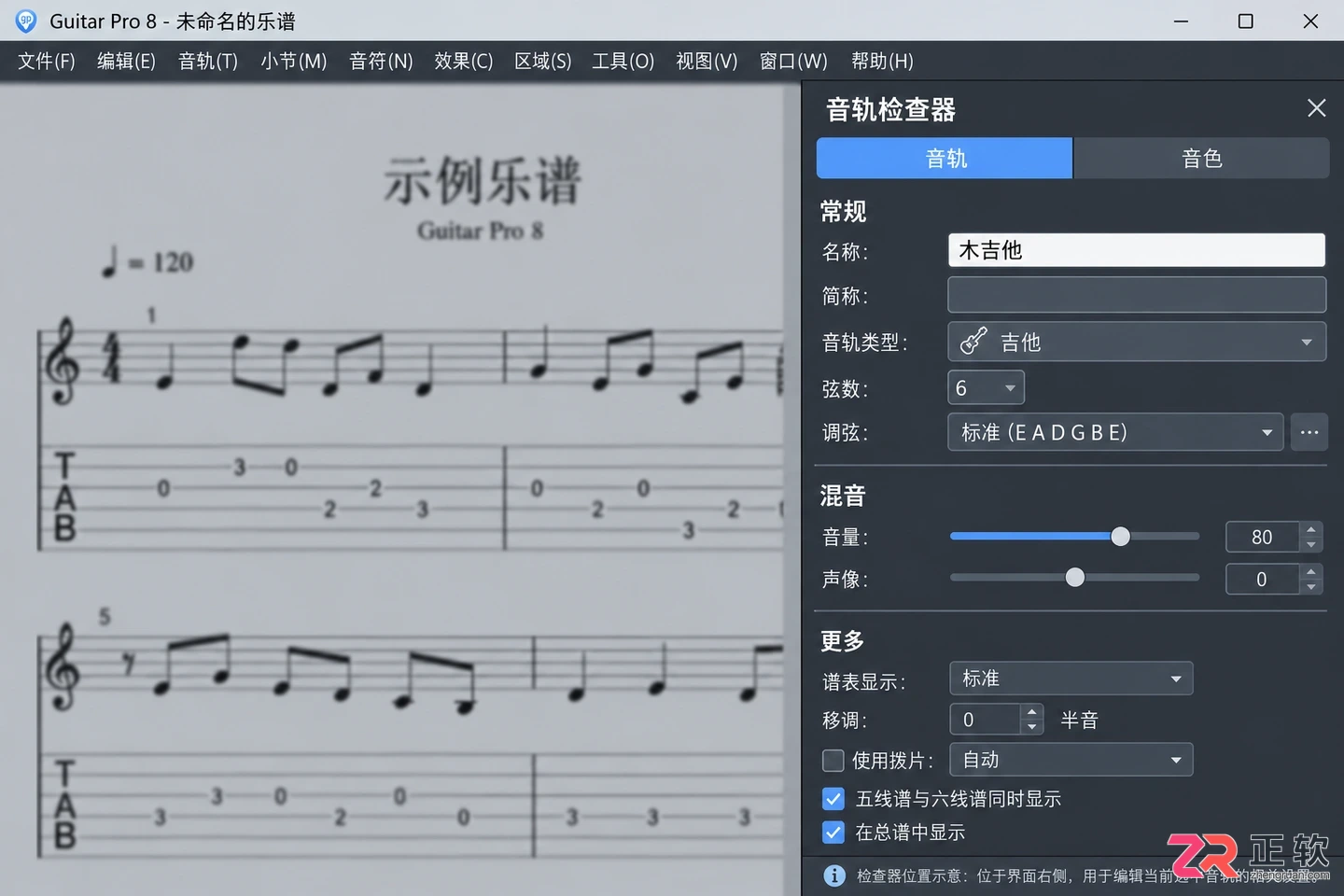Open tuning options with the ellipsis button
The height and width of the screenshot is (896, 1344).
point(1309,432)
